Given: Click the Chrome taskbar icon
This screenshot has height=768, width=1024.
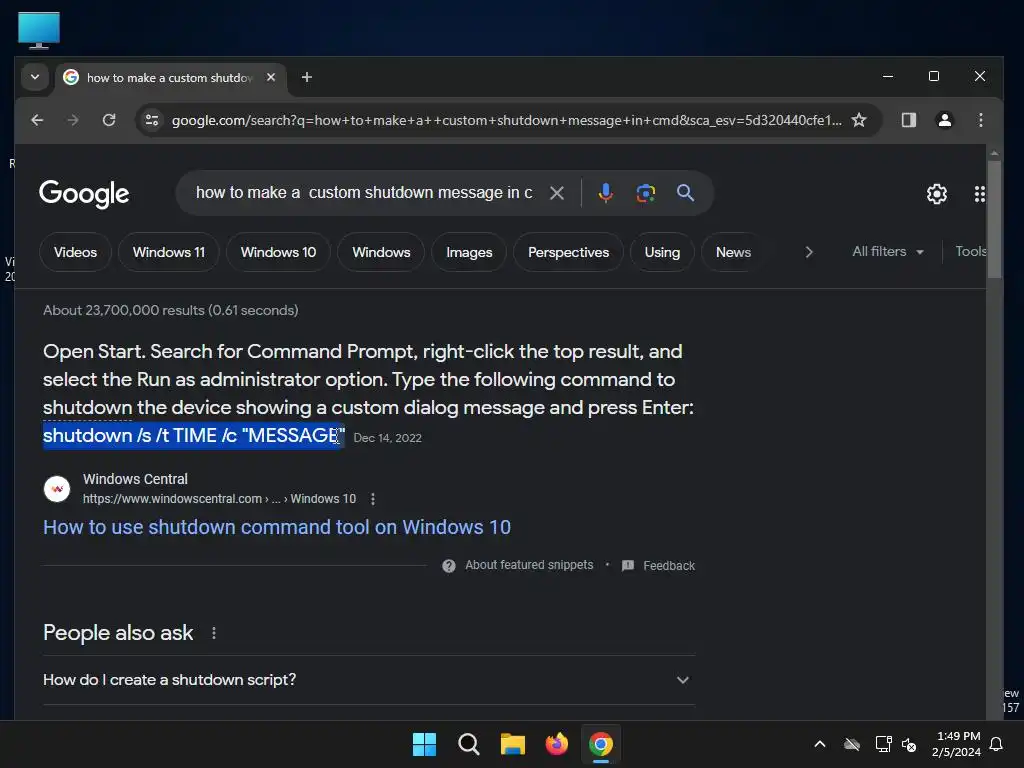Looking at the screenshot, I should tap(601, 744).
